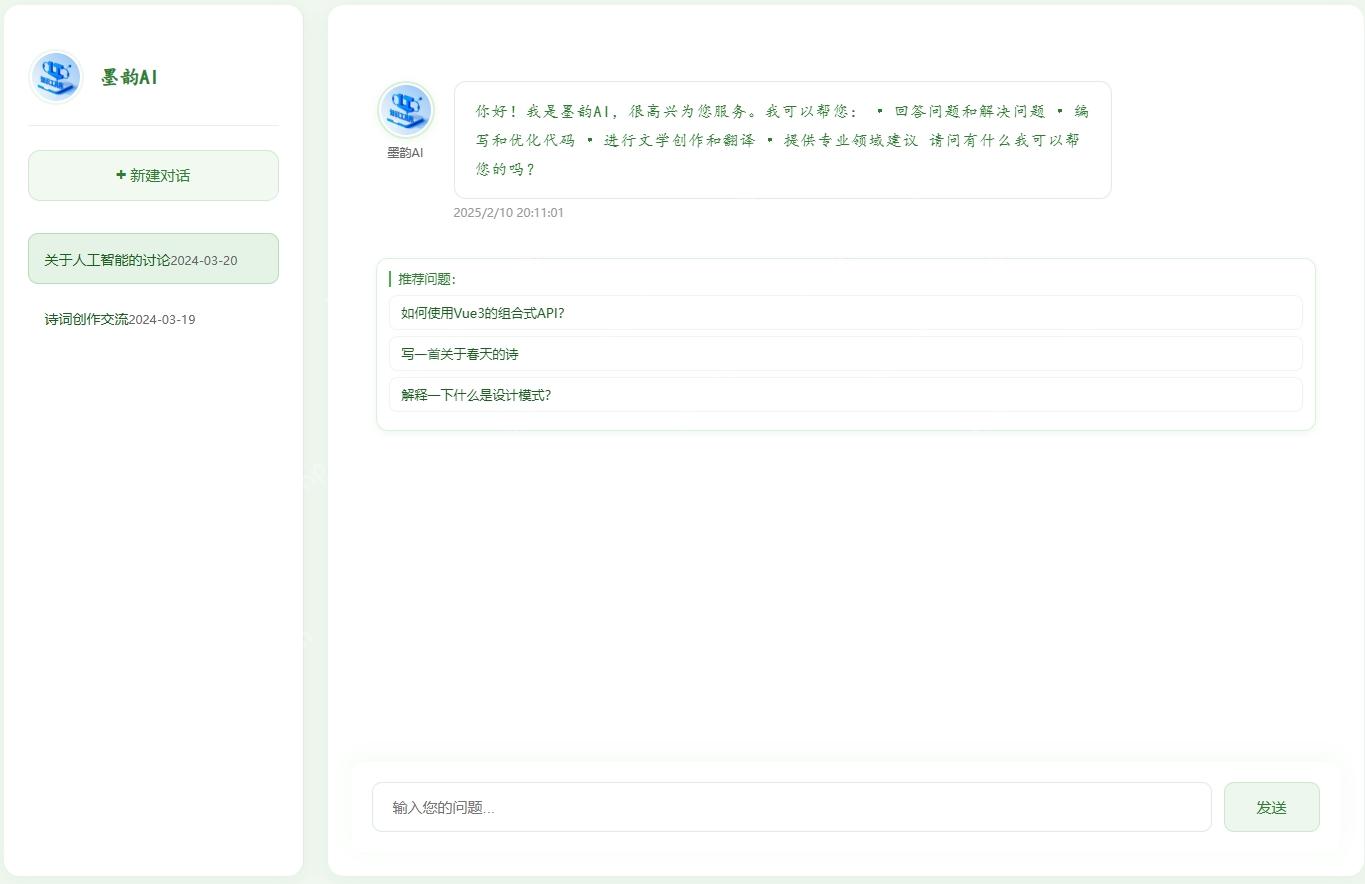Click the 墨韵AI title in the sidebar
The height and width of the screenshot is (884, 1365).
coord(129,77)
